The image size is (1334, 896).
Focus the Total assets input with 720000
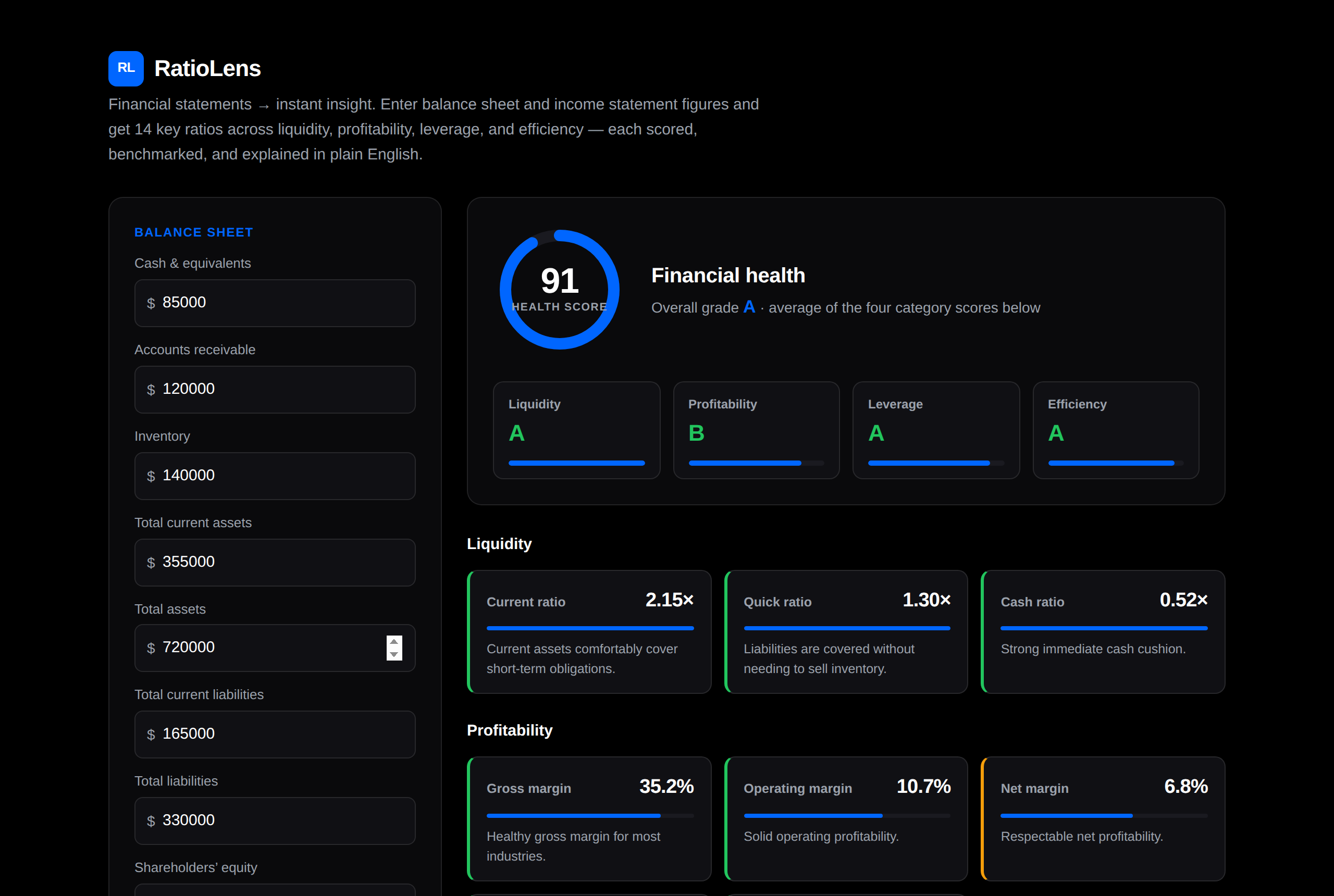pyautogui.click(x=275, y=648)
